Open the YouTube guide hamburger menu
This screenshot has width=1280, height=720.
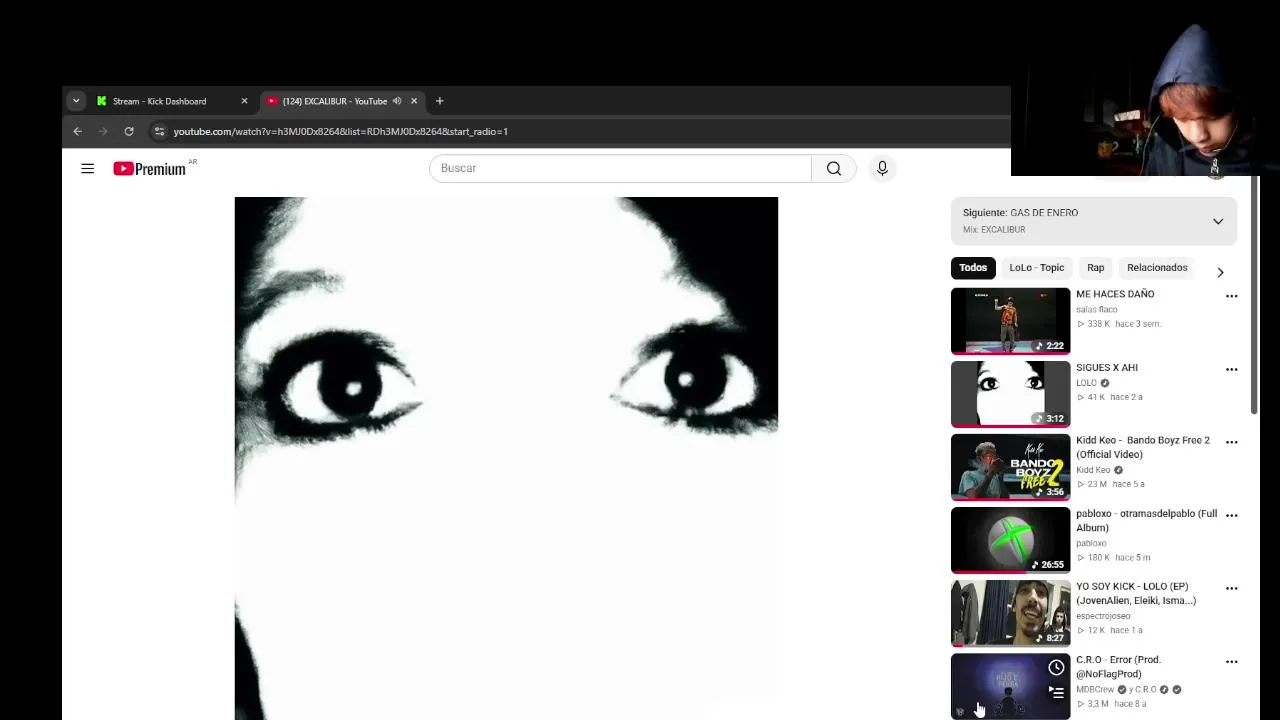tap(88, 169)
